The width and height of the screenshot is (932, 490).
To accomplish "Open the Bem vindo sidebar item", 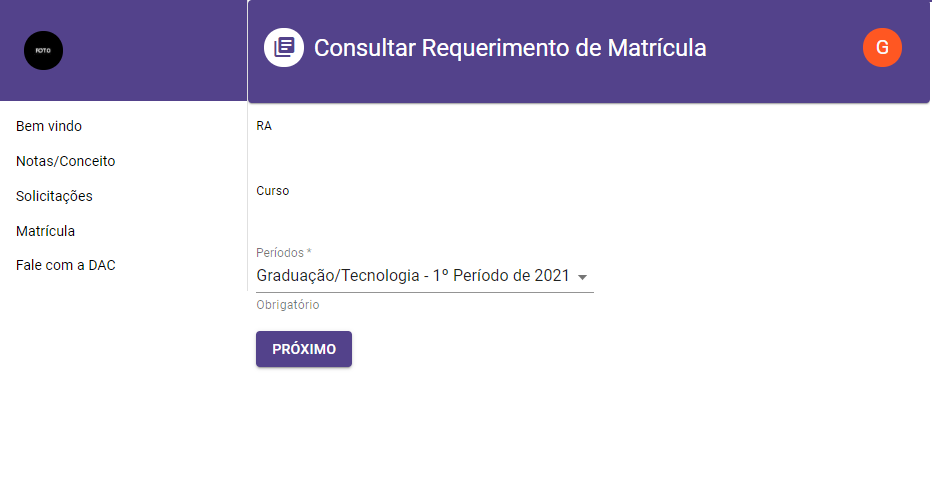I will tap(49, 126).
